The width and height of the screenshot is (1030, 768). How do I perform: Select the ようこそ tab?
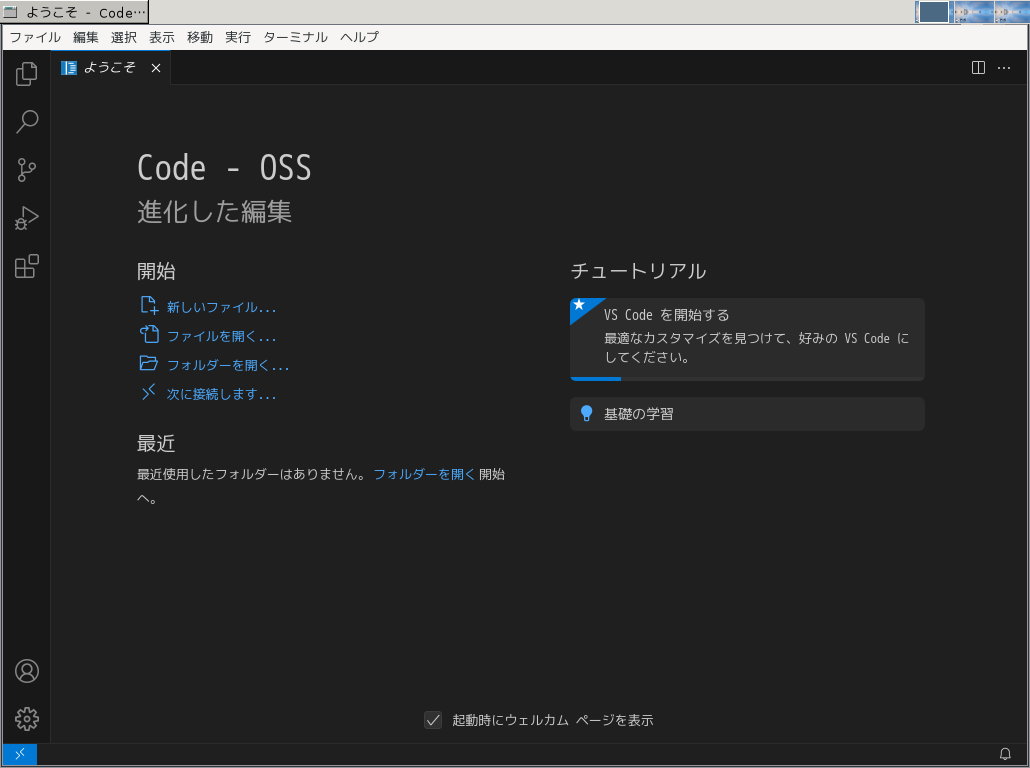click(110, 68)
